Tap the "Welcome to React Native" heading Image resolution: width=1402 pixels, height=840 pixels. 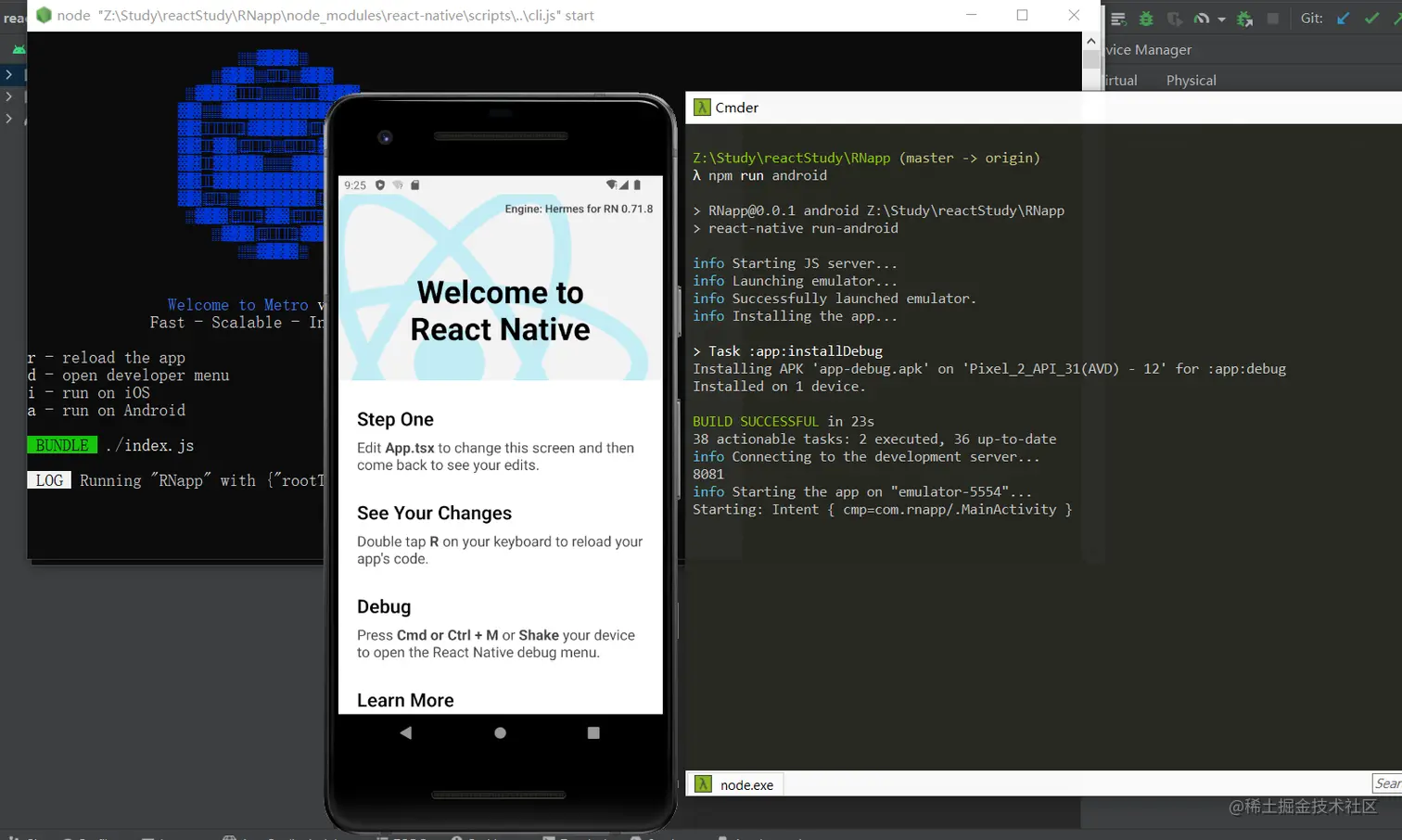pos(501,311)
